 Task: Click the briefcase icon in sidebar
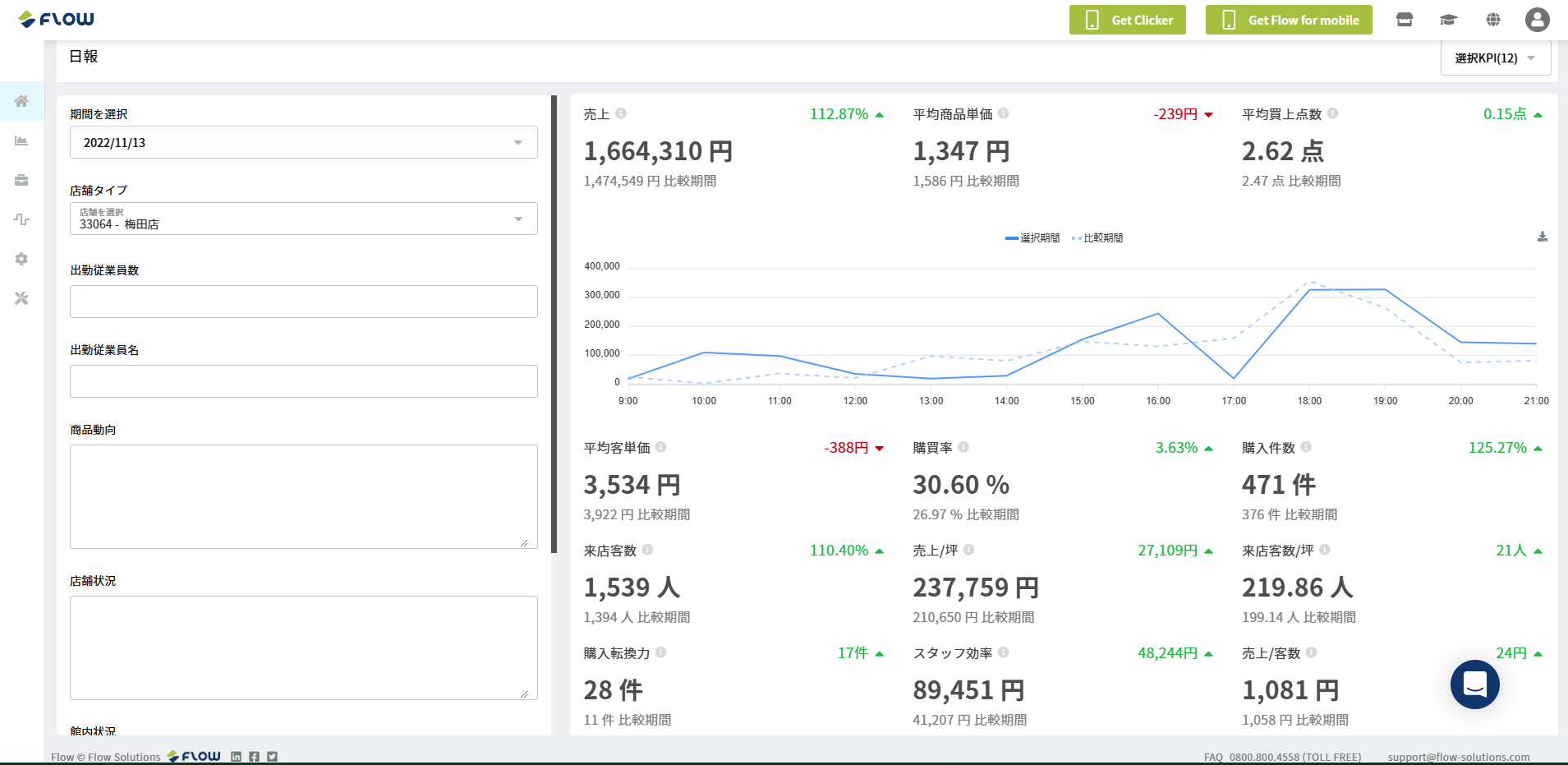click(x=21, y=180)
